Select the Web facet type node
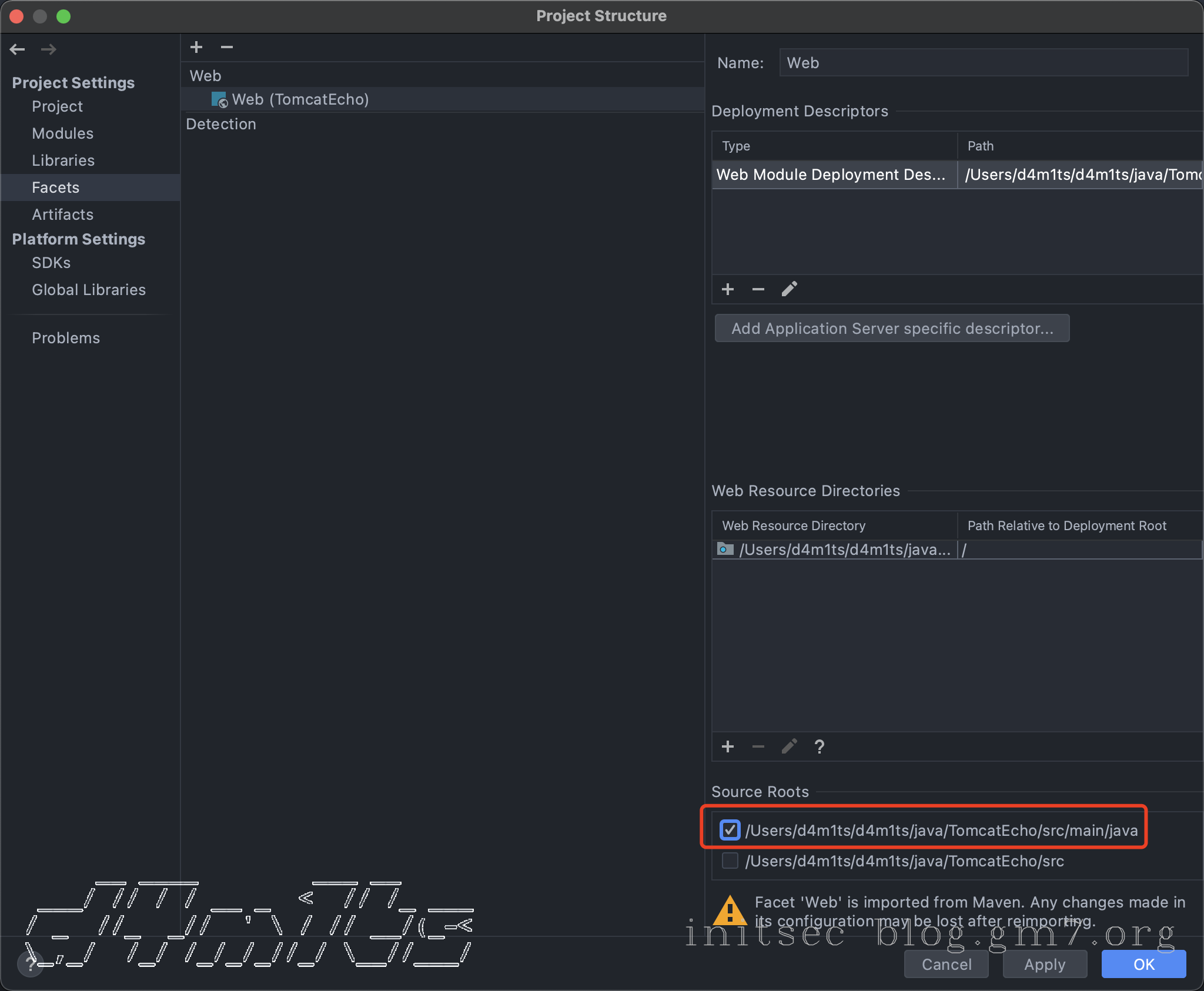Image resolution: width=1204 pixels, height=991 pixels. coord(205,76)
